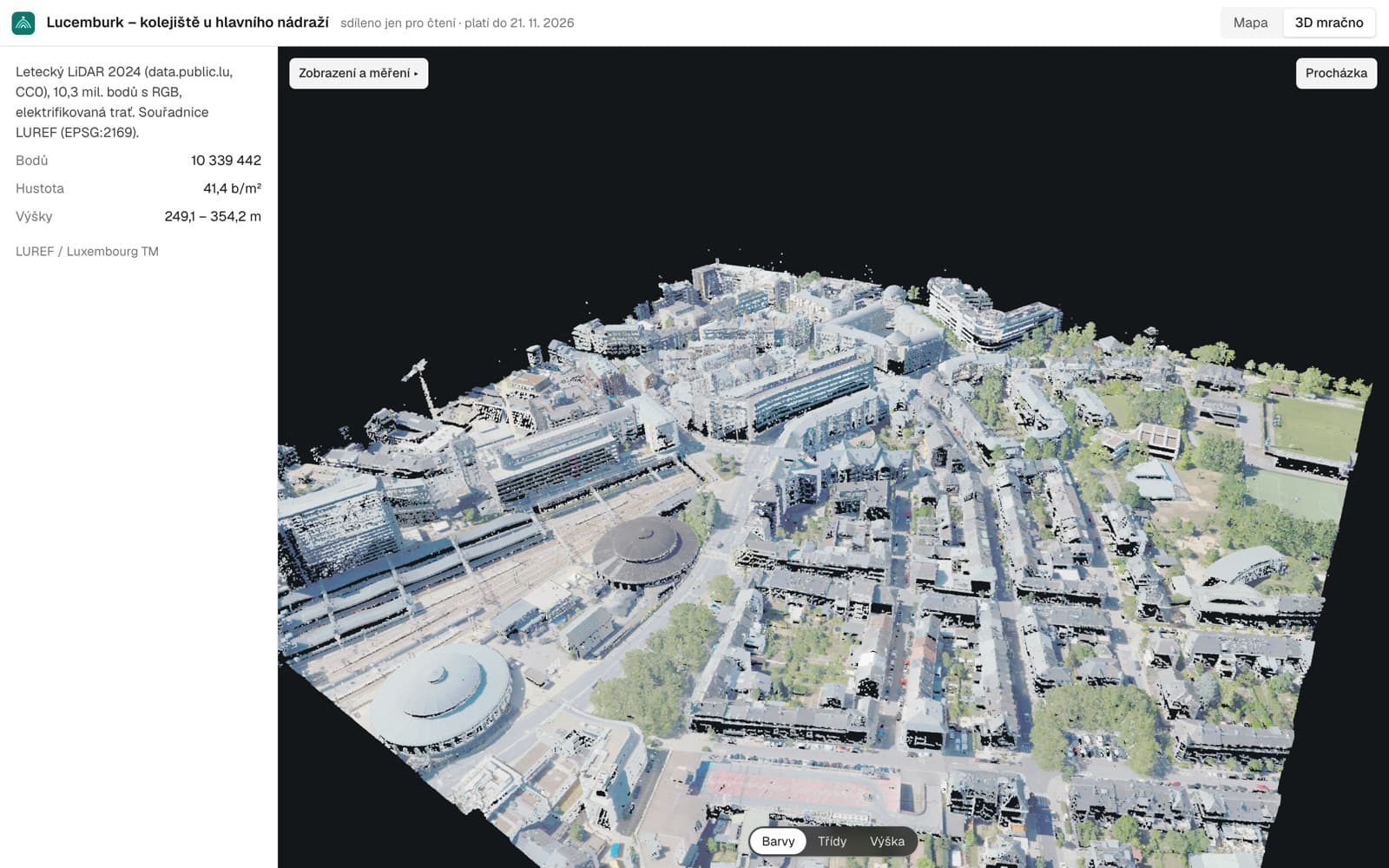
Task: Switch to the 3D mračno tab
Action: [x=1329, y=23]
